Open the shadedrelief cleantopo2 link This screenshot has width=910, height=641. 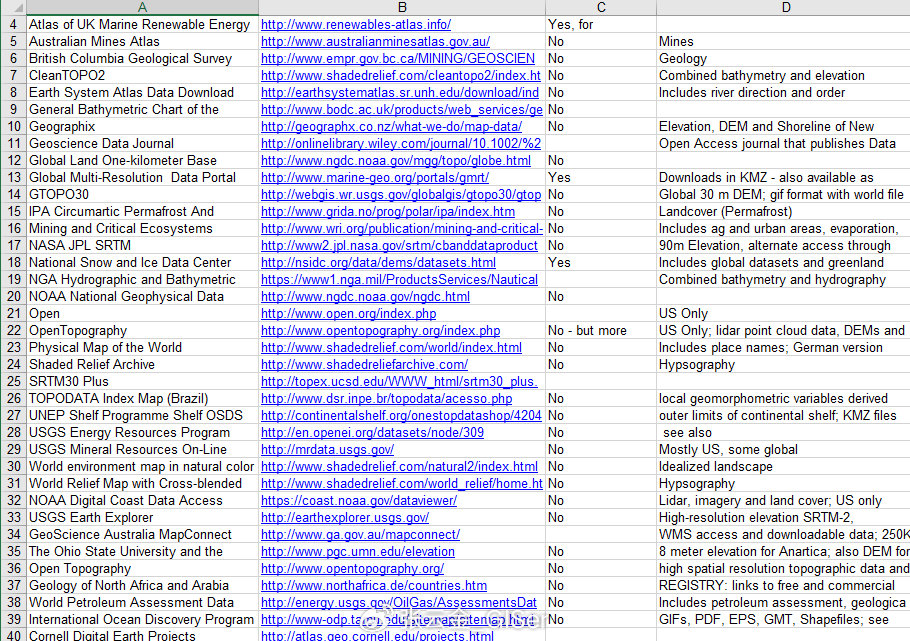click(x=401, y=75)
